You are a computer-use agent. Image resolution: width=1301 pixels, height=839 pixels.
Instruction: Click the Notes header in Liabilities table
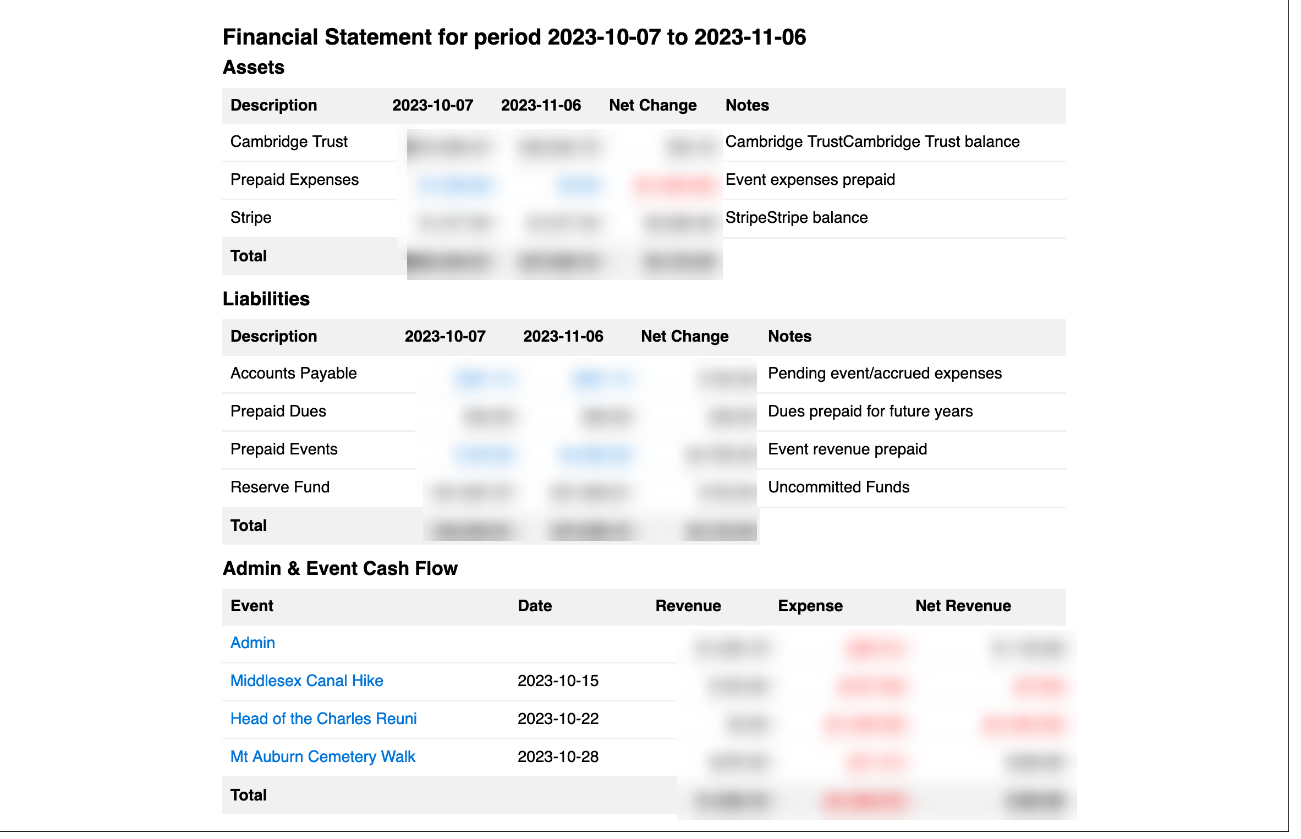tap(789, 337)
